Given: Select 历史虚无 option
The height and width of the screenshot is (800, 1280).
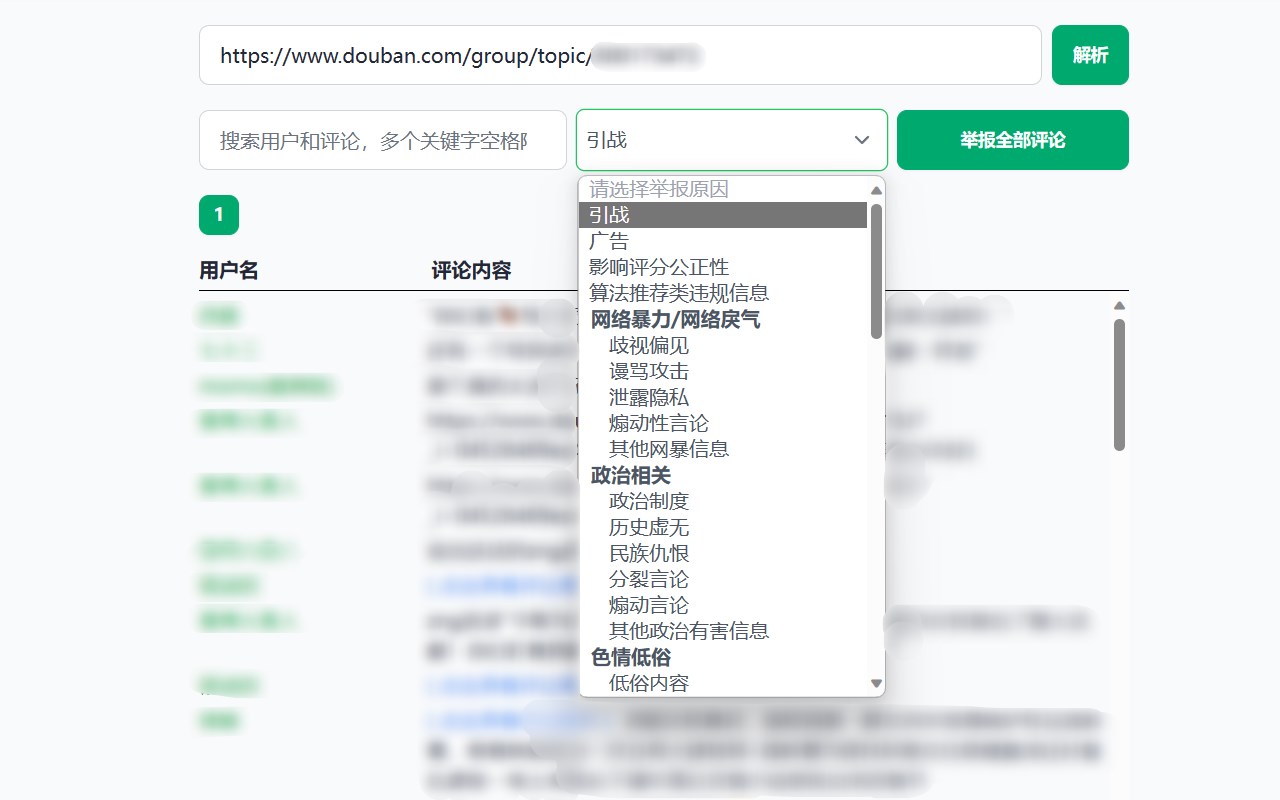Looking at the screenshot, I should [x=723, y=527].
